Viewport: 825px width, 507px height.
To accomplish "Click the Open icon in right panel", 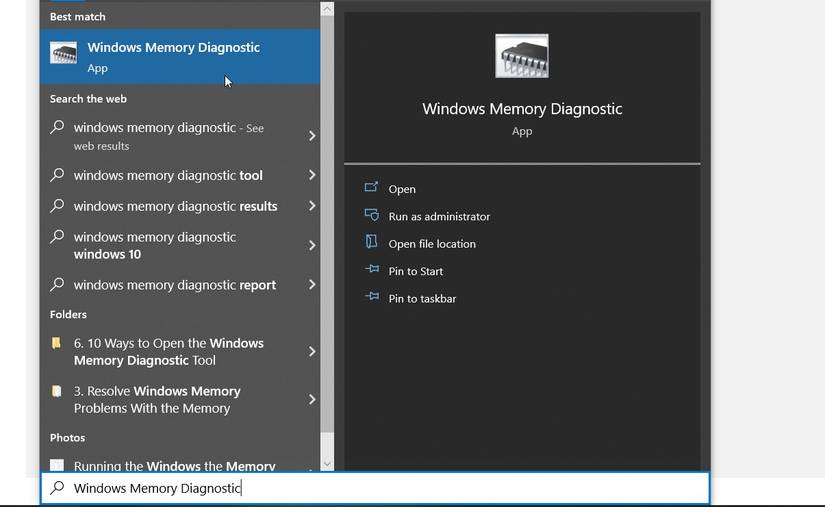I will pyautogui.click(x=372, y=188).
